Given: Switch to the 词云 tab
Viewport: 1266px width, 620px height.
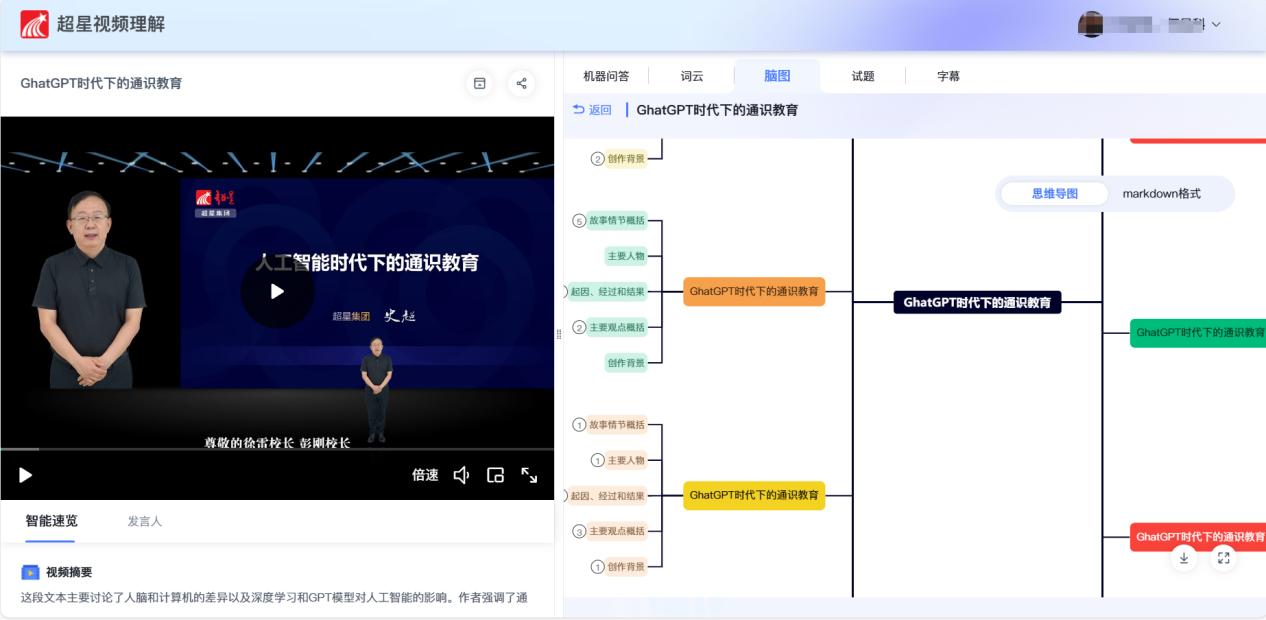Looking at the screenshot, I should coord(692,76).
